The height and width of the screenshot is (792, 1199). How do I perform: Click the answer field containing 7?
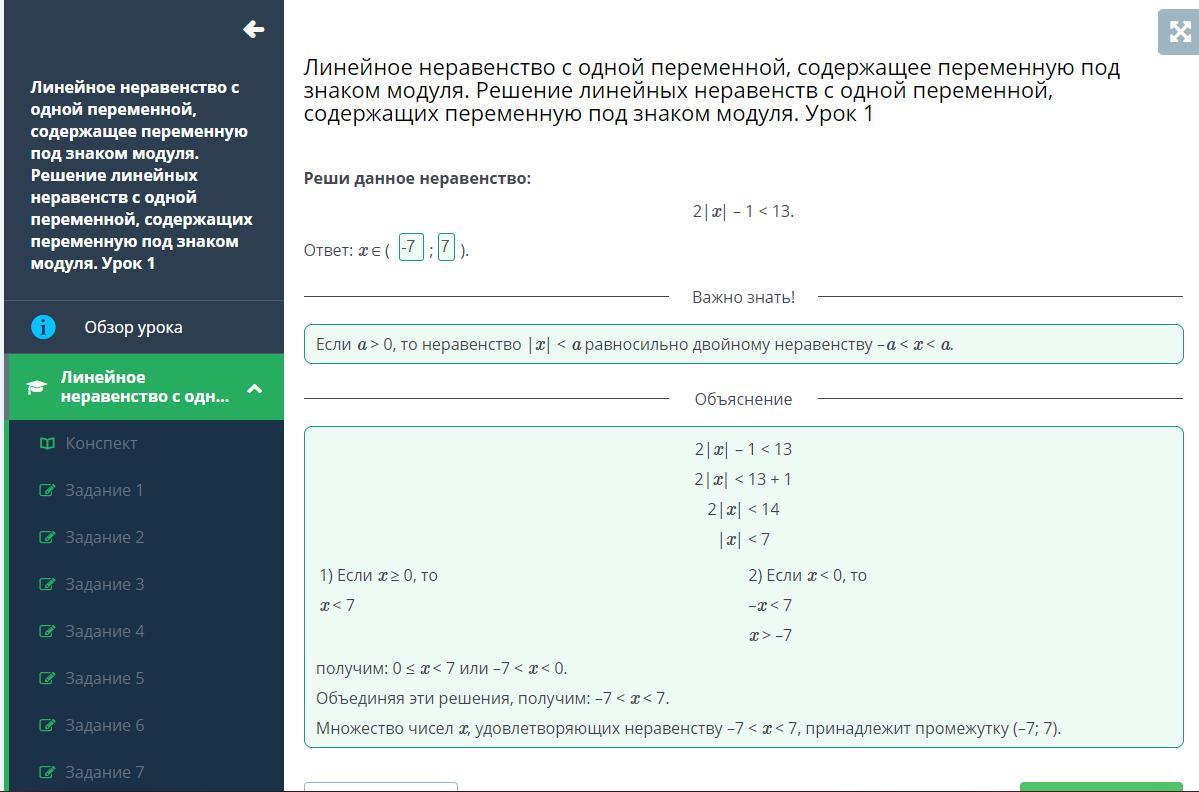click(x=446, y=247)
